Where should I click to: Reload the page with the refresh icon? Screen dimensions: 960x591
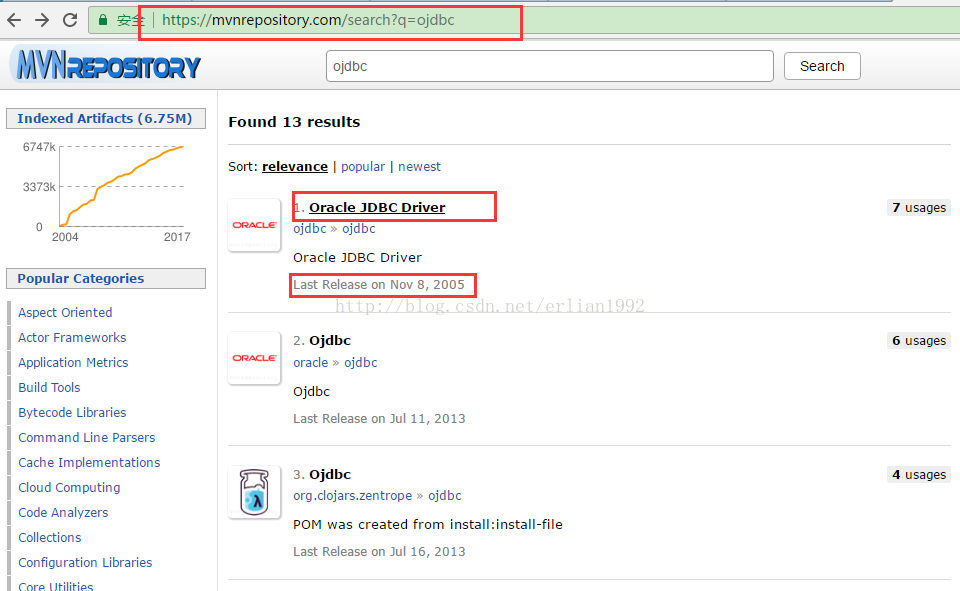(x=70, y=20)
